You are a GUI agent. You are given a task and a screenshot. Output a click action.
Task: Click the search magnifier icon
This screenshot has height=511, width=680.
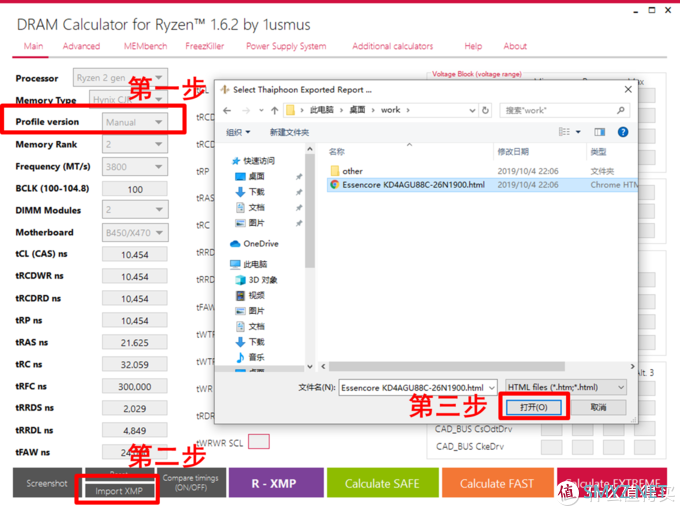[621, 110]
